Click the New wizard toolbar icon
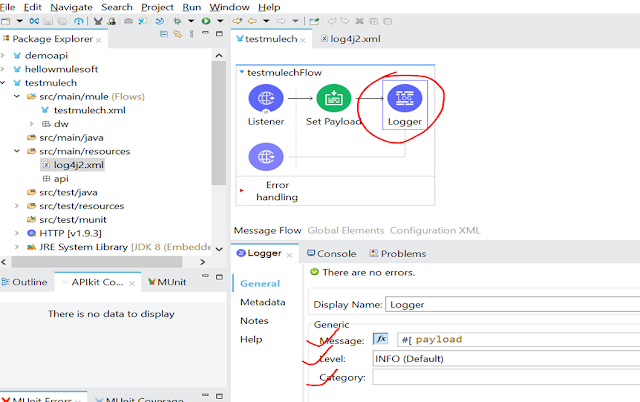Image resolution: width=640 pixels, height=402 pixels. (x=6, y=21)
